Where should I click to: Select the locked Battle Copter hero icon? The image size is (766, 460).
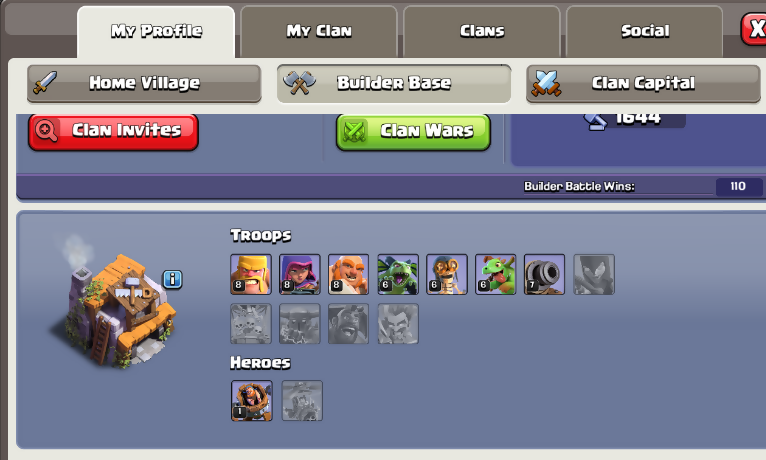[x=302, y=400]
